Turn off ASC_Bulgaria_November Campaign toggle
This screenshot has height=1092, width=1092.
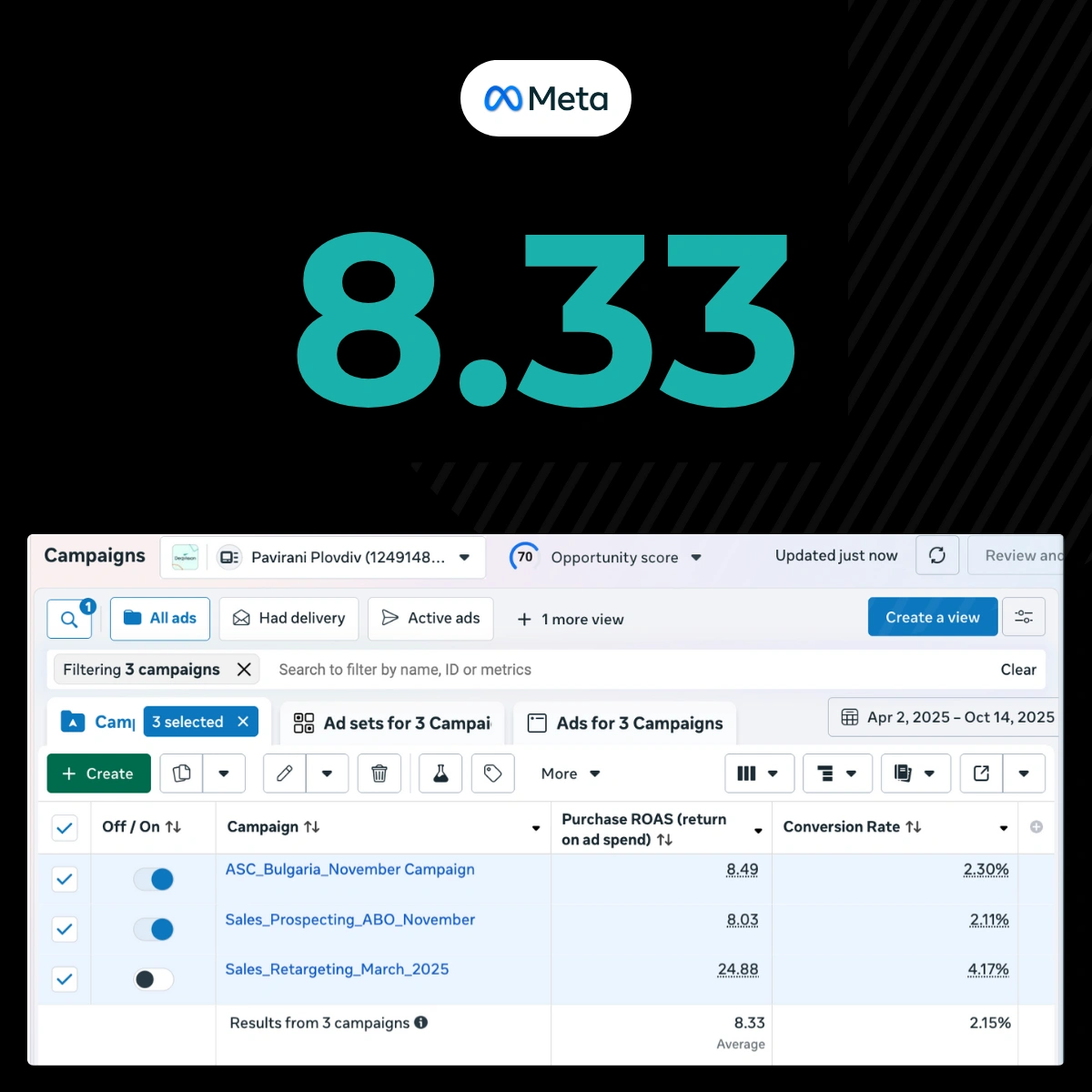coord(154,879)
